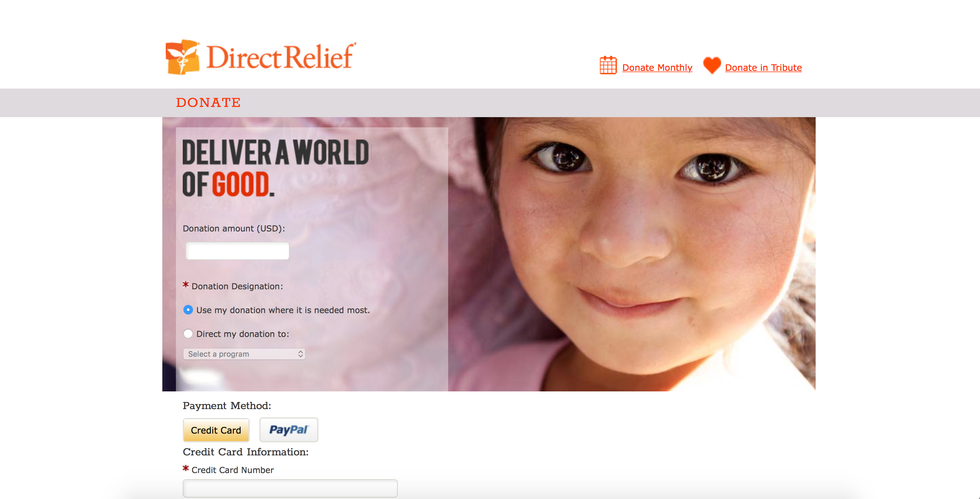The width and height of the screenshot is (980, 499).
Task: Click the 'Use my donation' option label text
Action: point(283,310)
